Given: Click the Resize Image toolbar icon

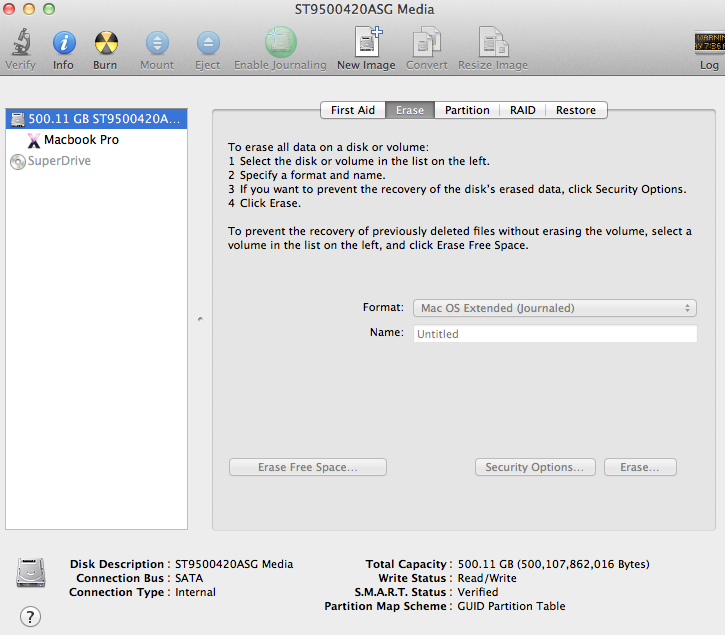Looking at the screenshot, I should 493,42.
